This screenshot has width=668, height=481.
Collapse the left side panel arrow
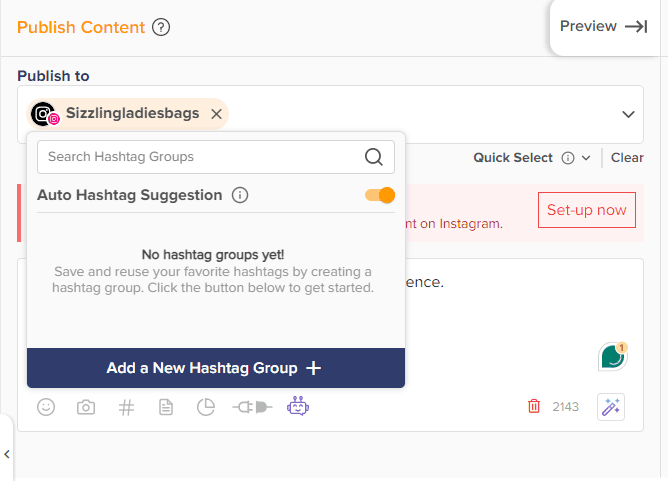tap(7, 455)
